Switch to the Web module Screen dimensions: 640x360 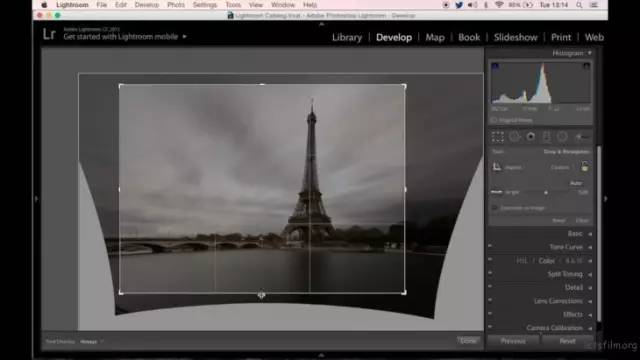click(x=594, y=38)
